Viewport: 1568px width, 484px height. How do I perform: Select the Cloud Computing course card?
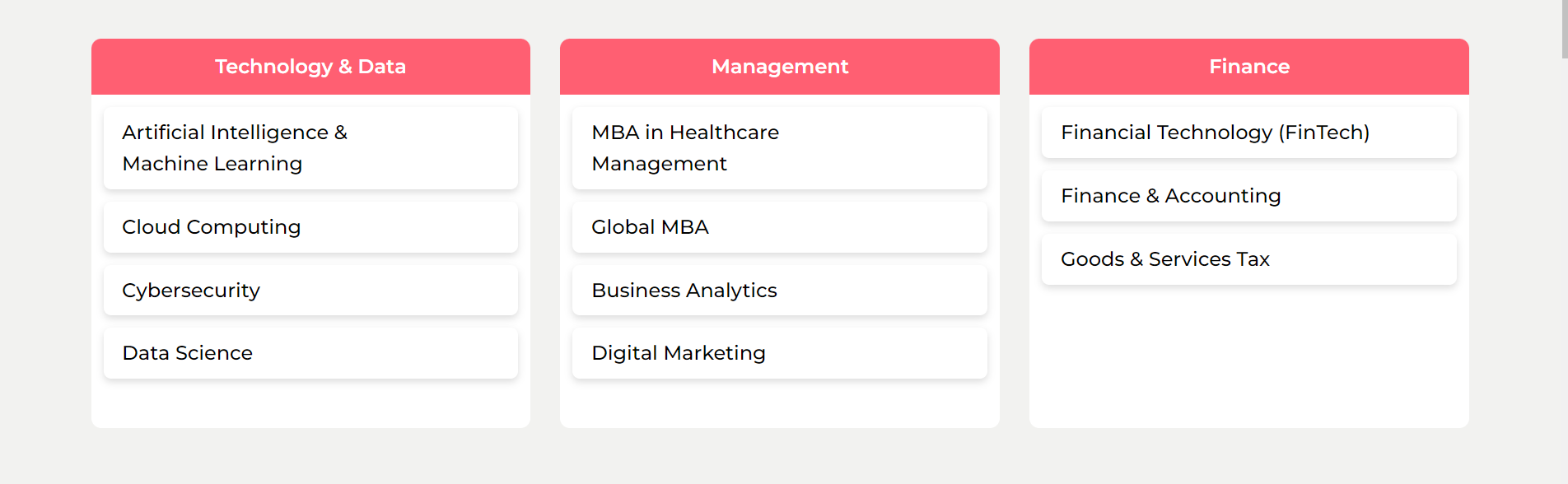(310, 227)
